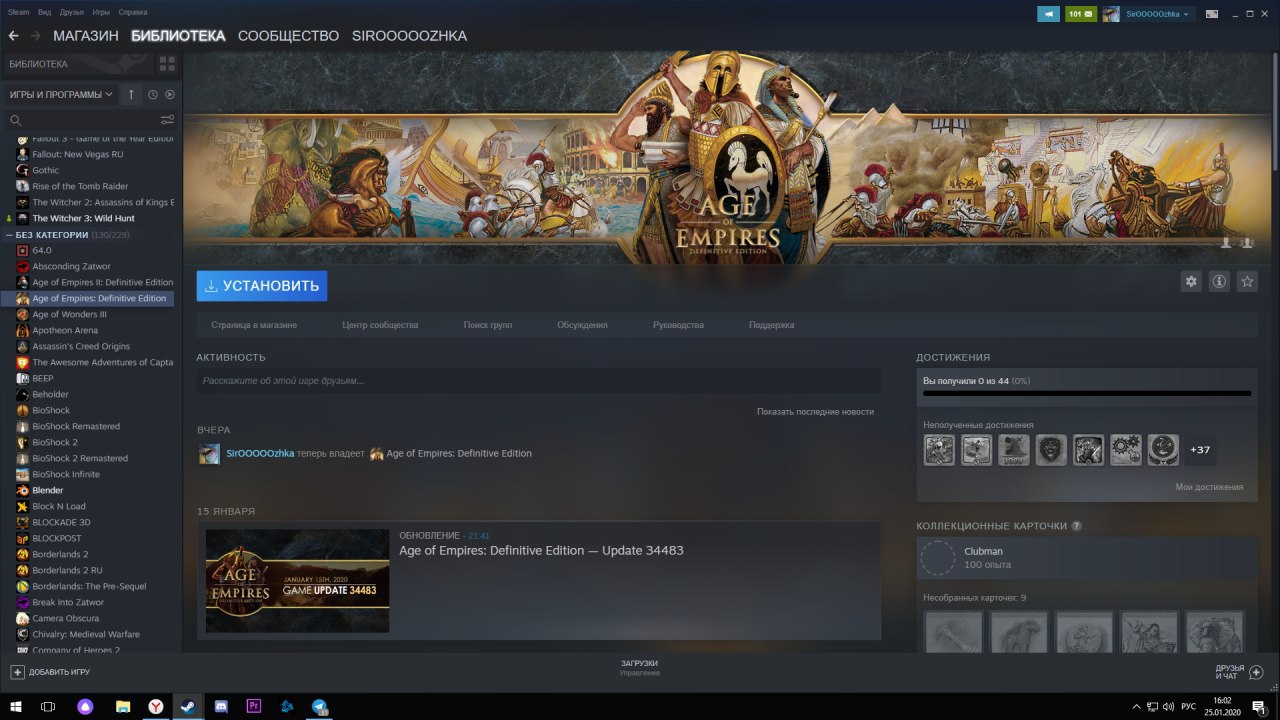Select Borderlands 2
1280x720 pixels.
[60, 554]
